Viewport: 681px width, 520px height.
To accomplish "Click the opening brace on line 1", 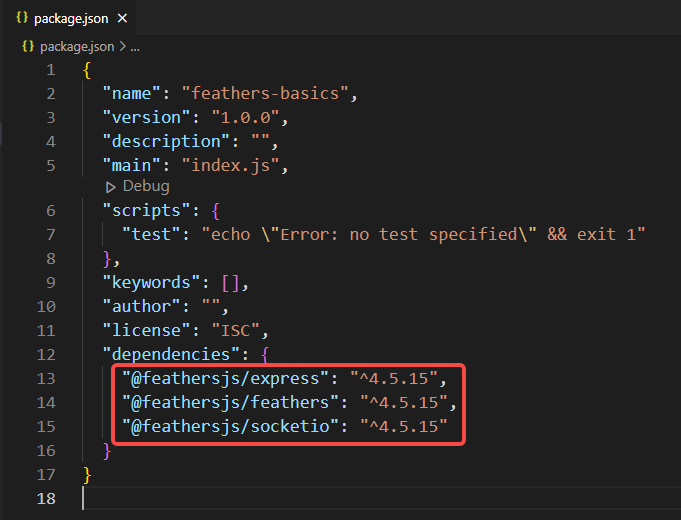I will click(87, 70).
